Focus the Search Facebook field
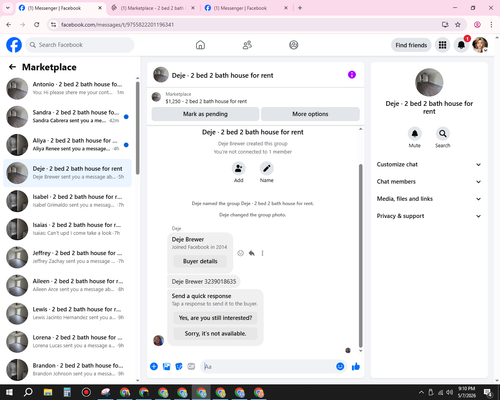The height and width of the screenshot is (400, 500). pyautogui.click(x=80, y=45)
